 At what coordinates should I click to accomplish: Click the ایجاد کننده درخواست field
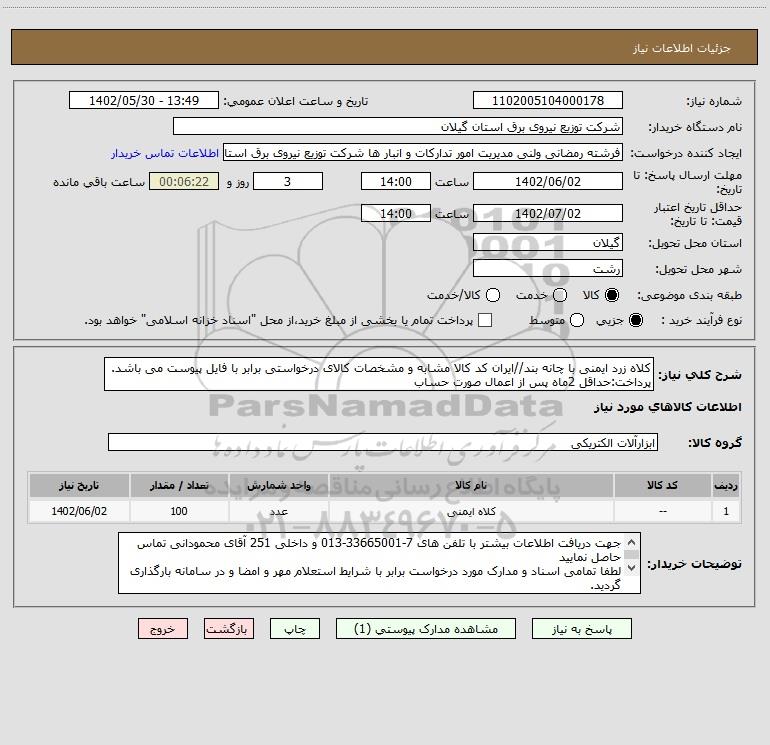pyautogui.click(x=423, y=153)
